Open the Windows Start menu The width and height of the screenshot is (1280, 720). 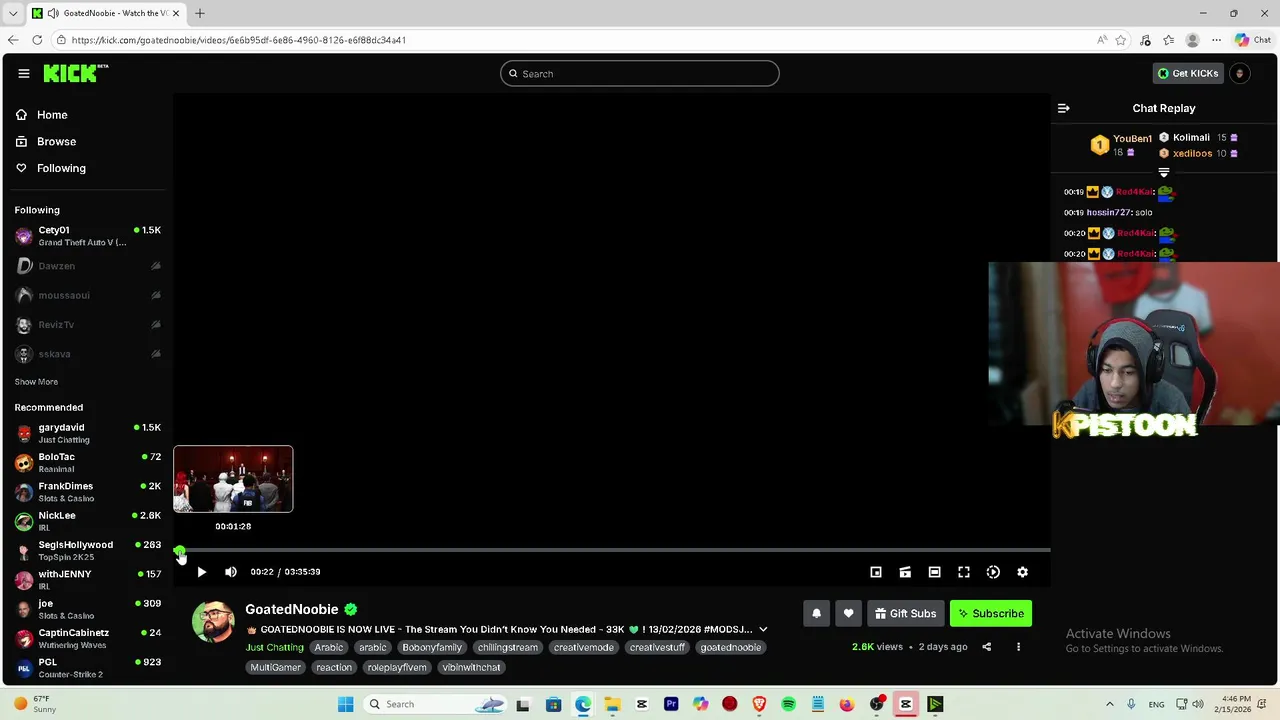click(346, 704)
